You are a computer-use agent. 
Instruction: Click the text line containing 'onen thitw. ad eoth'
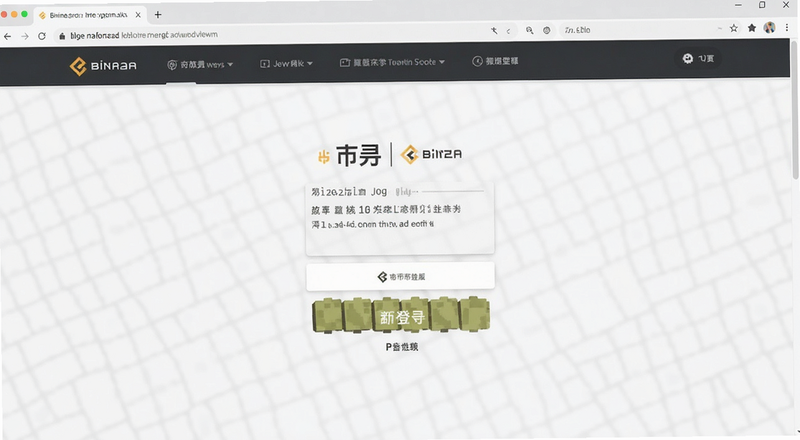coord(372,224)
